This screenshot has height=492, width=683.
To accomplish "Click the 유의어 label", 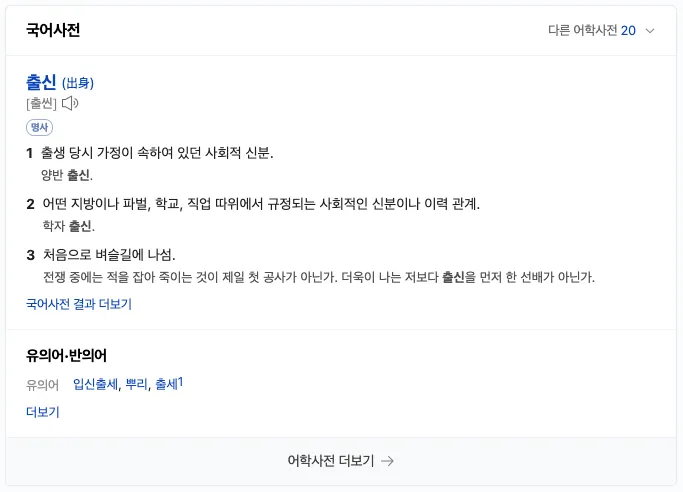I will (x=42, y=385).
